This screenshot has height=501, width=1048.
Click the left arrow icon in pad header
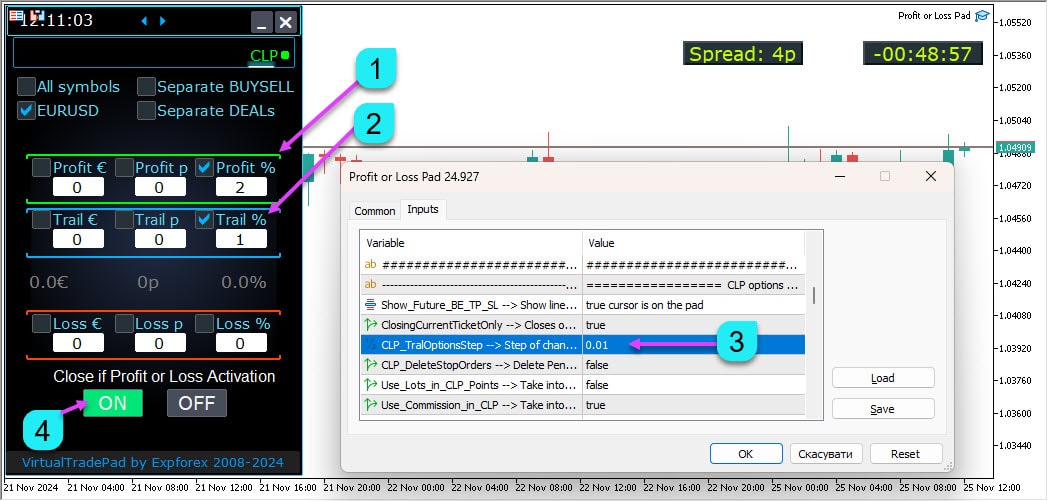coord(143,21)
